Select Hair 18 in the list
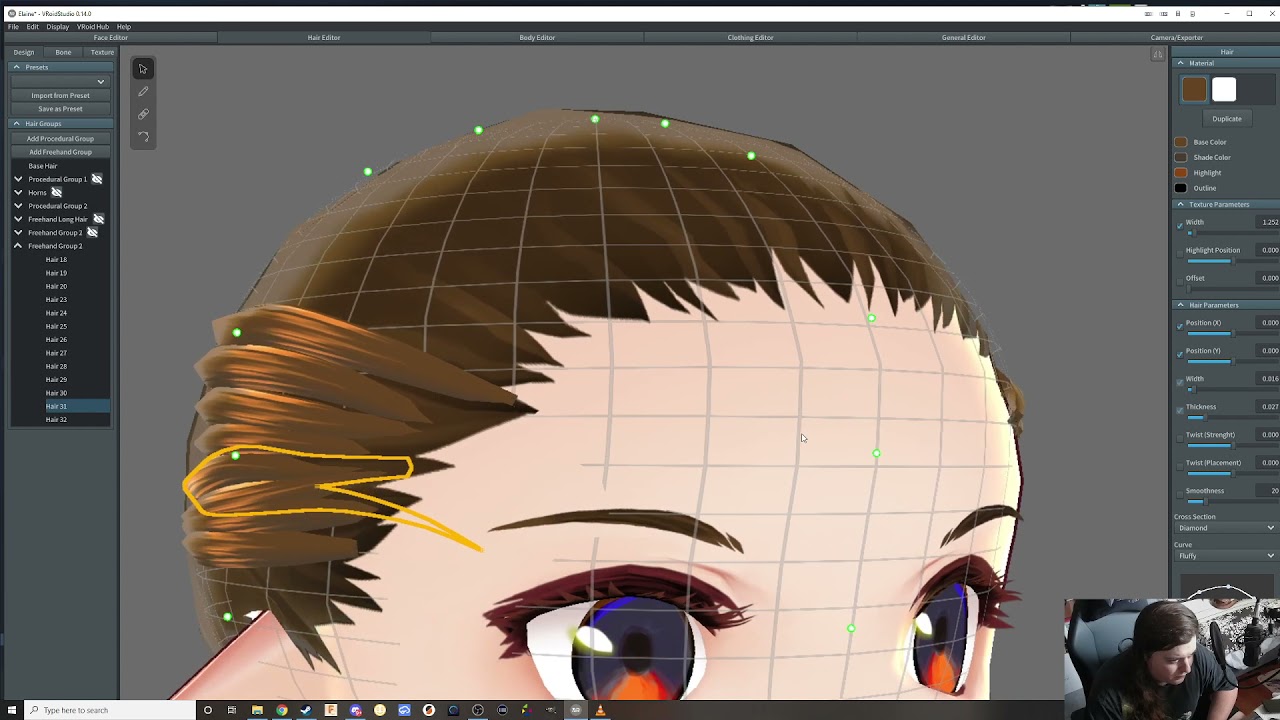Screen dimensions: 1280x720 [56, 260]
